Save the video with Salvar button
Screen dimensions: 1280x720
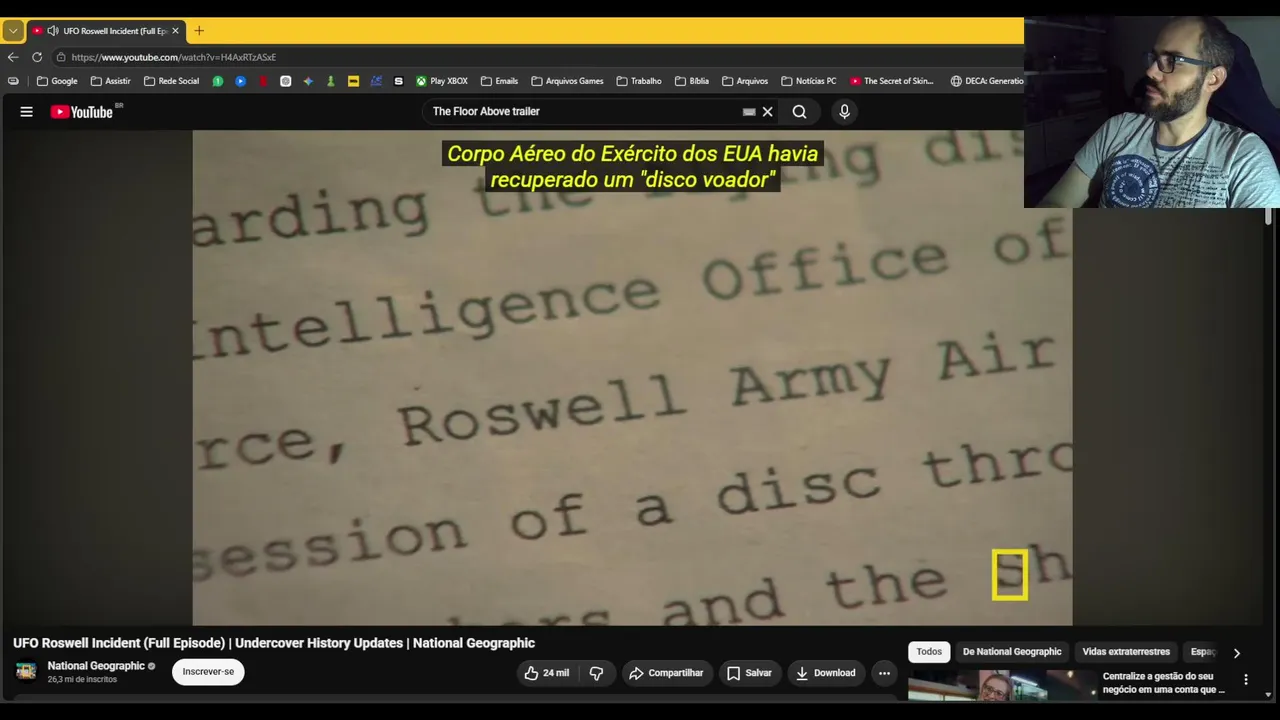tap(749, 673)
